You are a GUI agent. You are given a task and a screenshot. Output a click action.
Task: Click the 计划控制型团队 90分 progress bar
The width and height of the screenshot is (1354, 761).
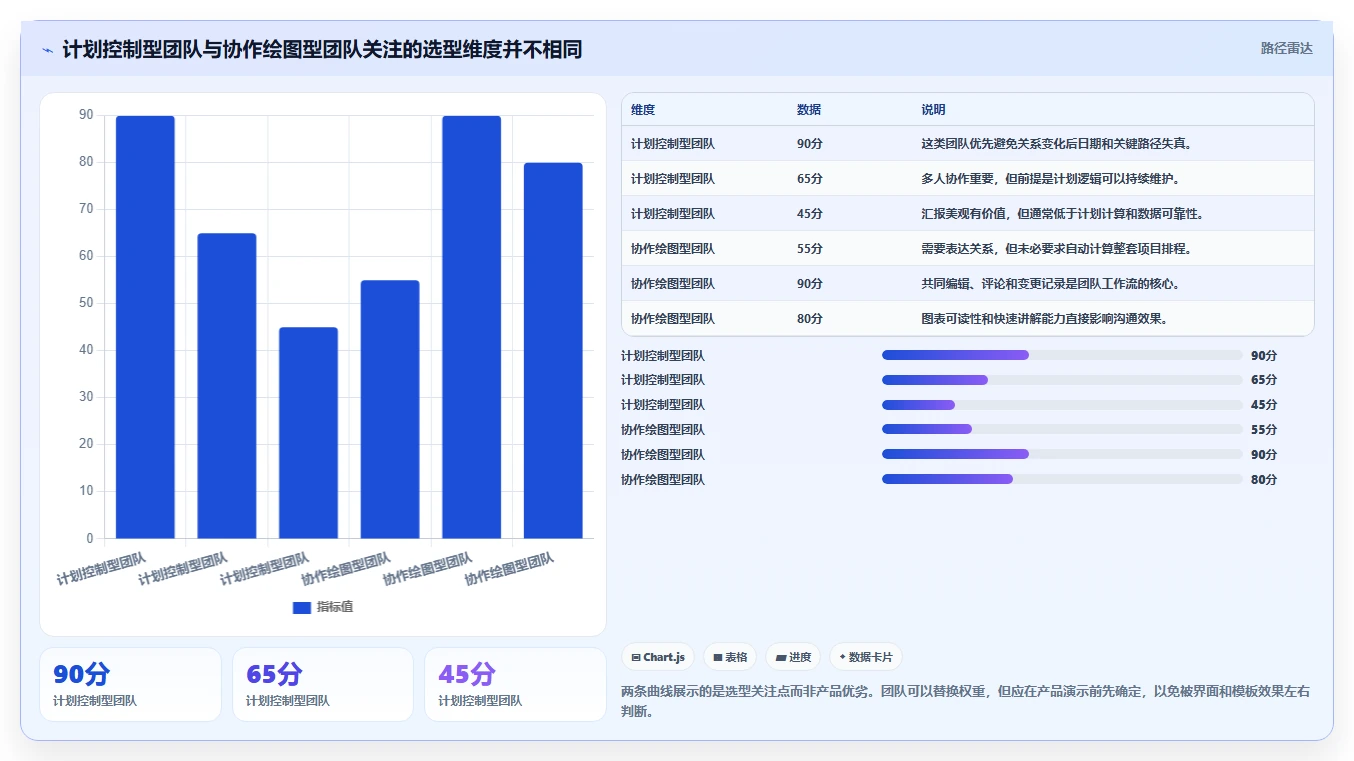coord(1062,355)
